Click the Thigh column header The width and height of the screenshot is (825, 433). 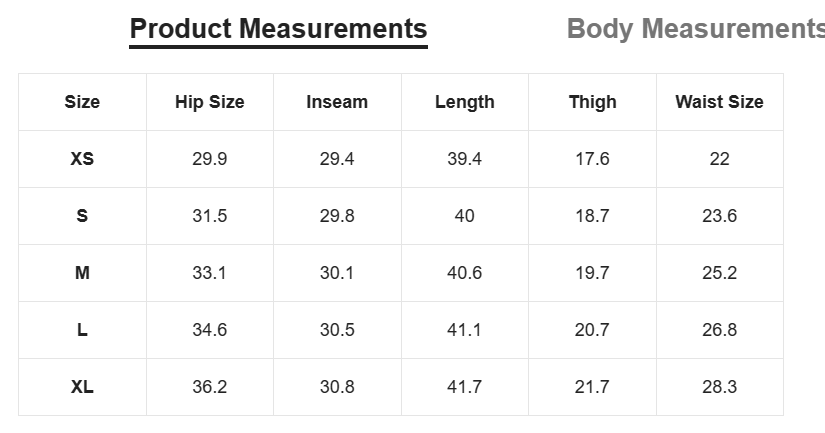[x=592, y=102]
